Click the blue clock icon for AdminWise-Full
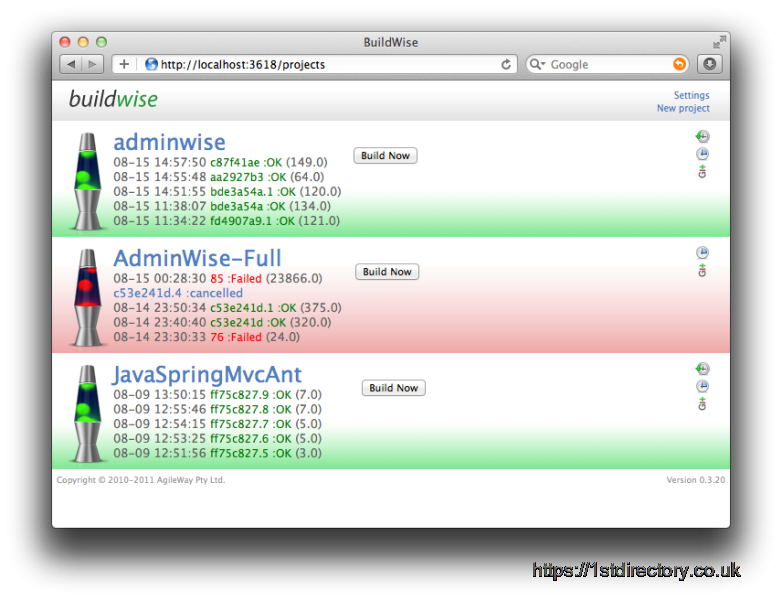This screenshot has width=782, height=600. tap(702, 252)
